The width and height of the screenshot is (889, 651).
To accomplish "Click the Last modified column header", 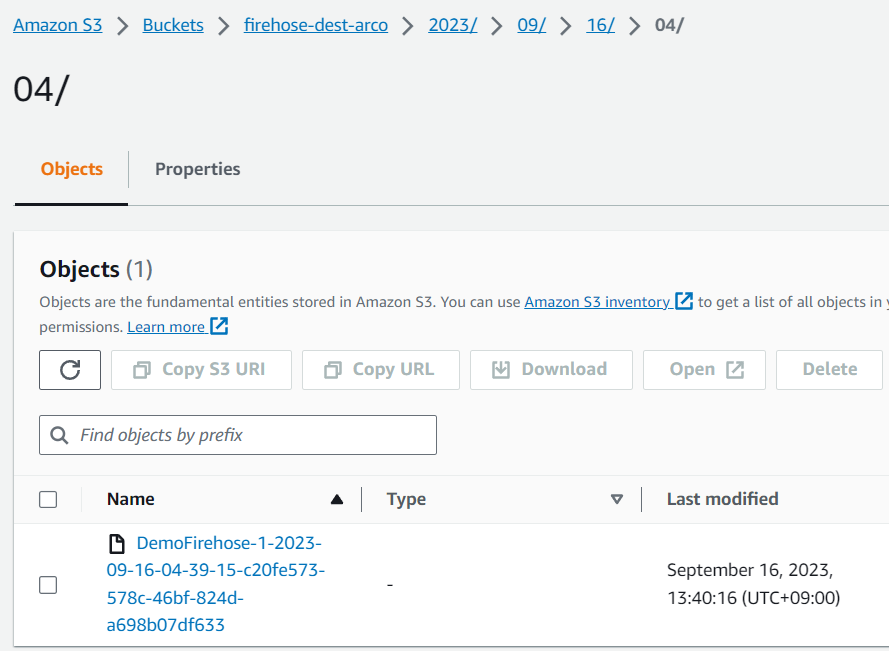I will pos(722,499).
